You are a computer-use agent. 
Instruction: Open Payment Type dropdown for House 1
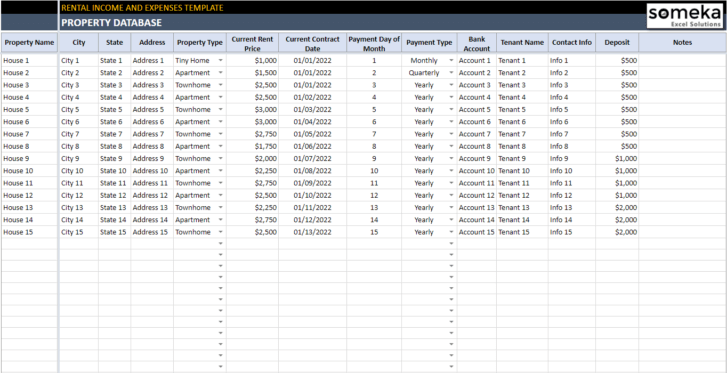(x=451, y=60)
